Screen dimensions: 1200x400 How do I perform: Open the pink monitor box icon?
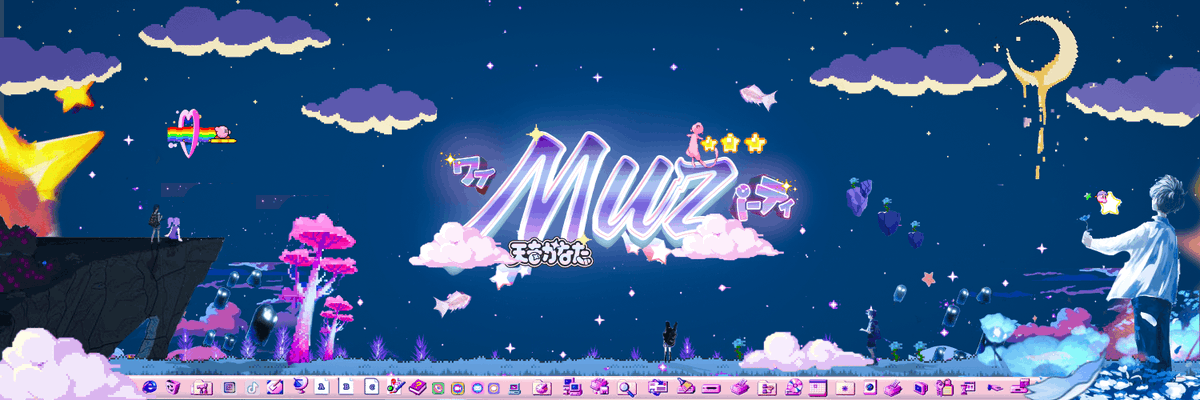(921, 388)
